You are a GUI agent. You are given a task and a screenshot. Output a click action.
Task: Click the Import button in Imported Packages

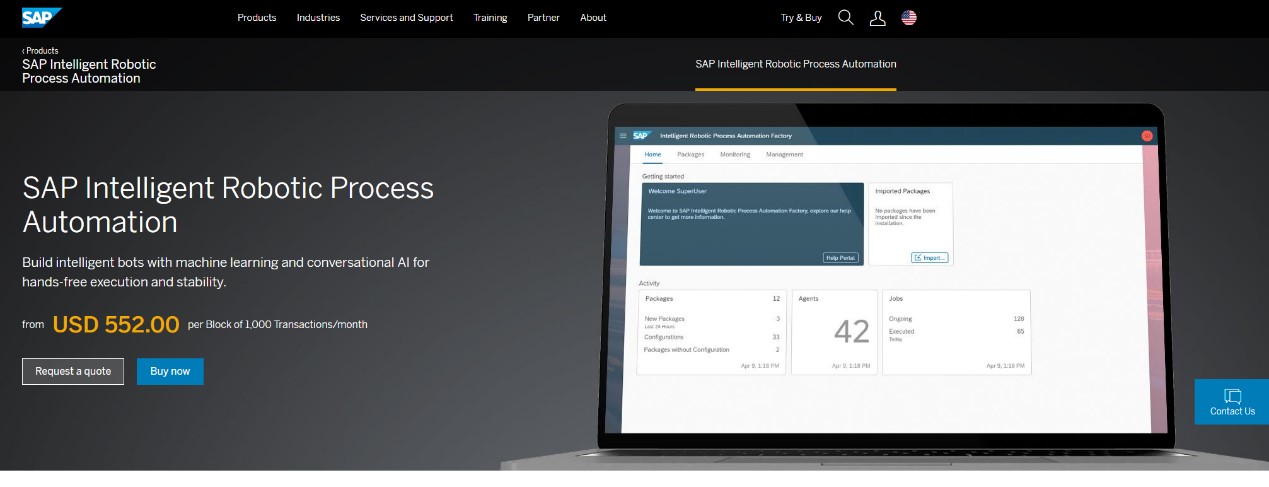coord(930,257)
